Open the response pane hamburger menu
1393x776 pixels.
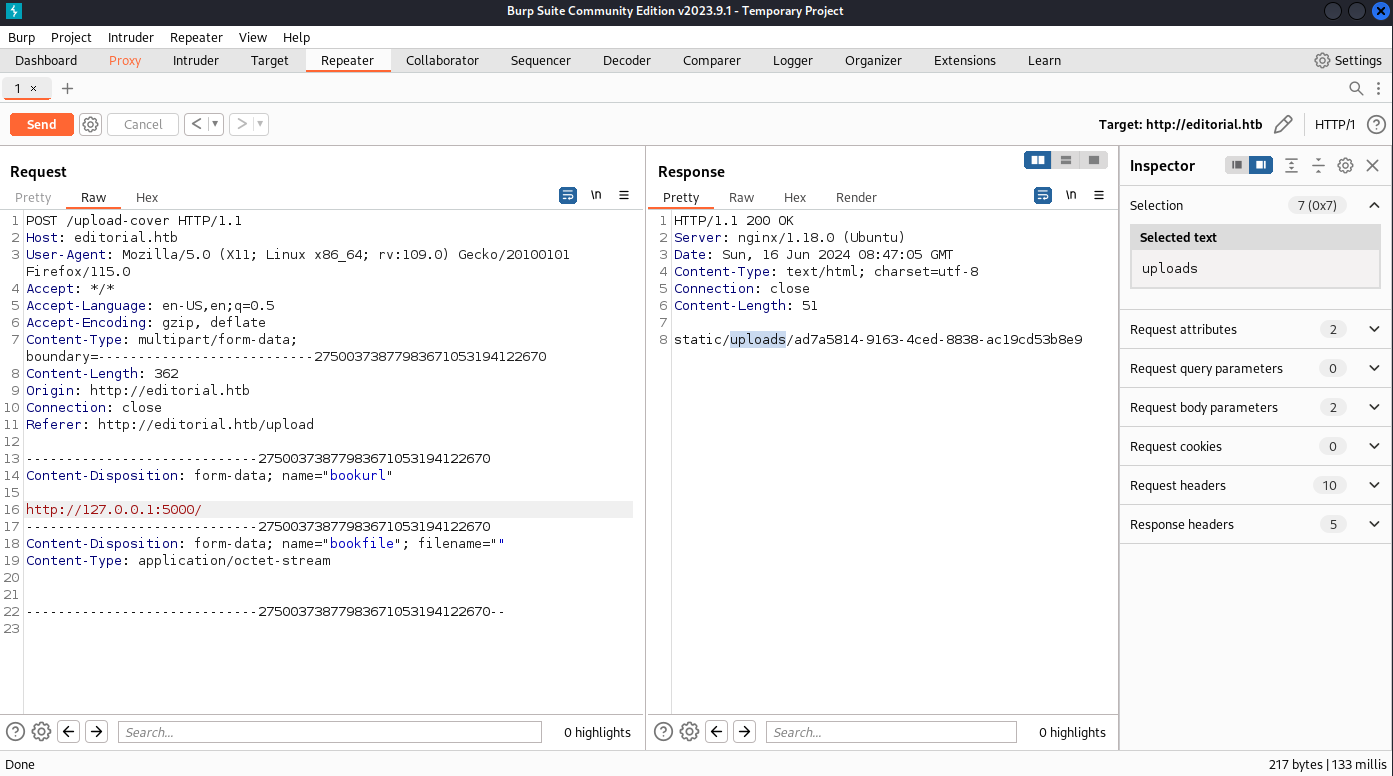tap(1099, 195)
